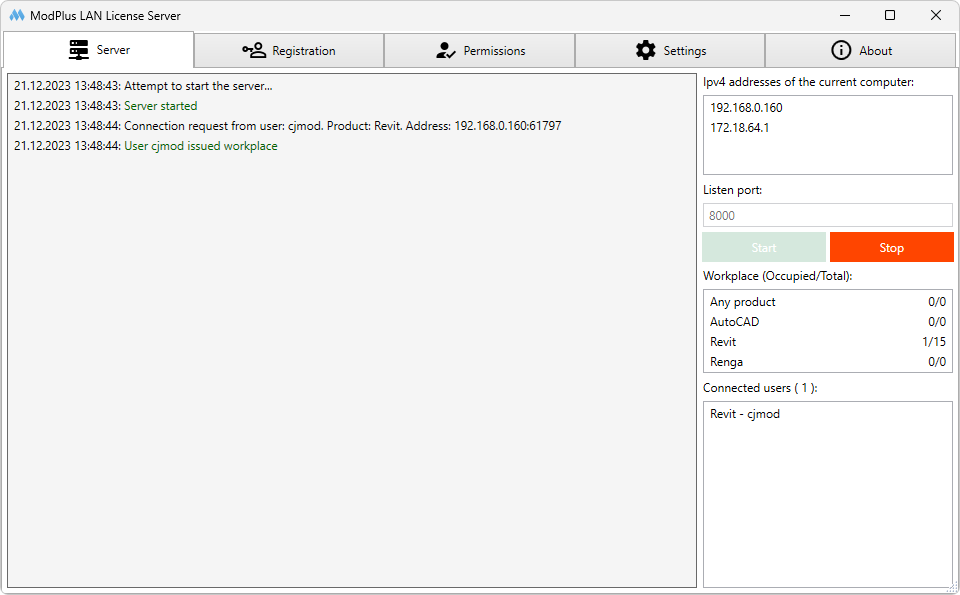Maximize the license server window

(890, 16)
